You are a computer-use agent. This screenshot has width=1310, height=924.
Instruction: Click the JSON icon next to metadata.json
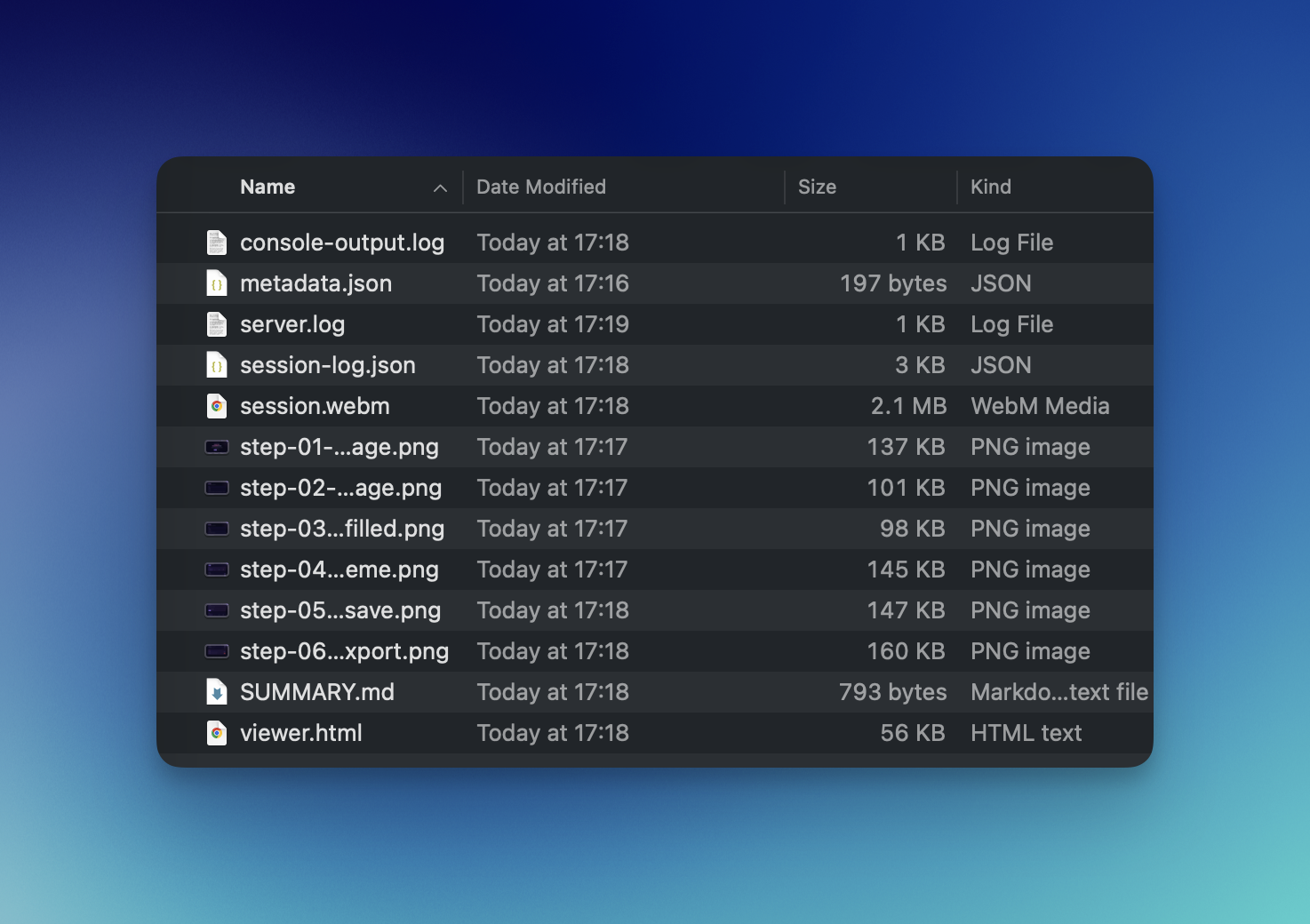pyautogui.click(x=217, y=283)
